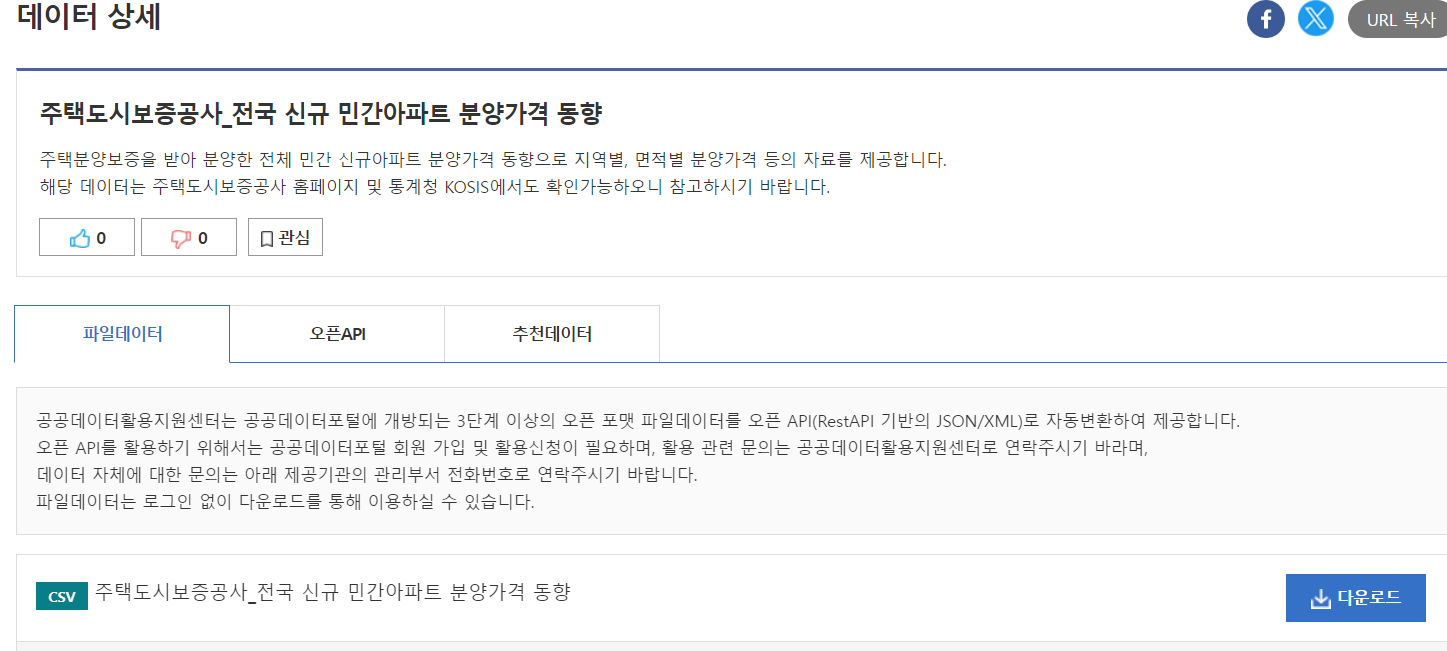Copy the page URL with the URL 복사 button
The image size is (1447, 651).
pos(1399,19)
